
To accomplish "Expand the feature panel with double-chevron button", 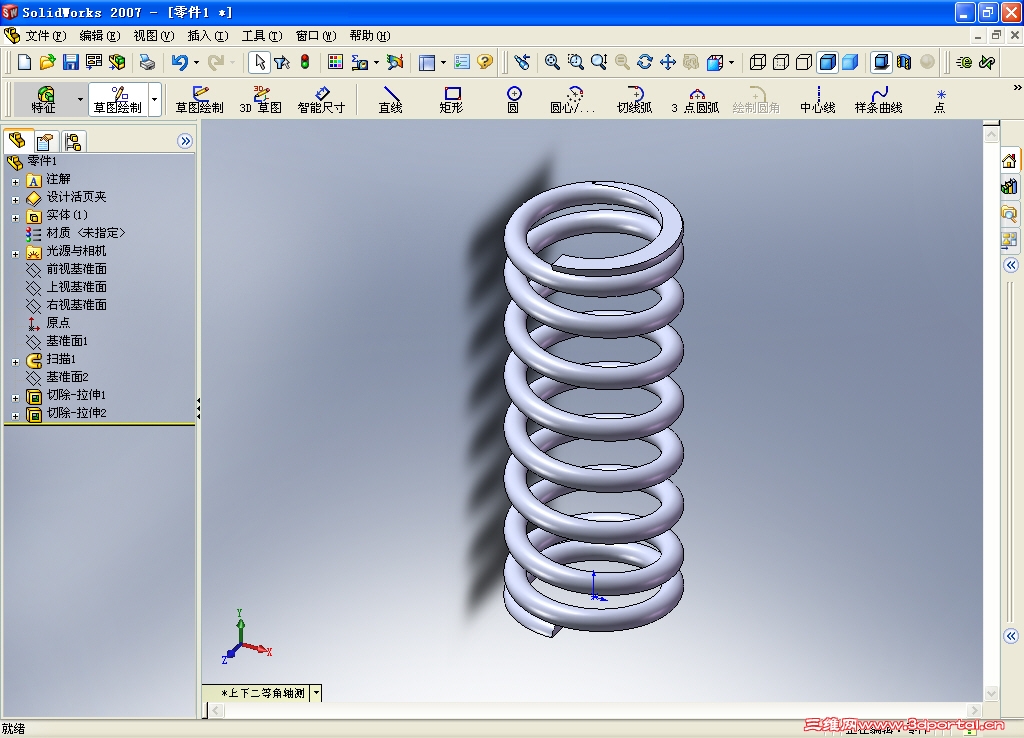I will 185,141.
